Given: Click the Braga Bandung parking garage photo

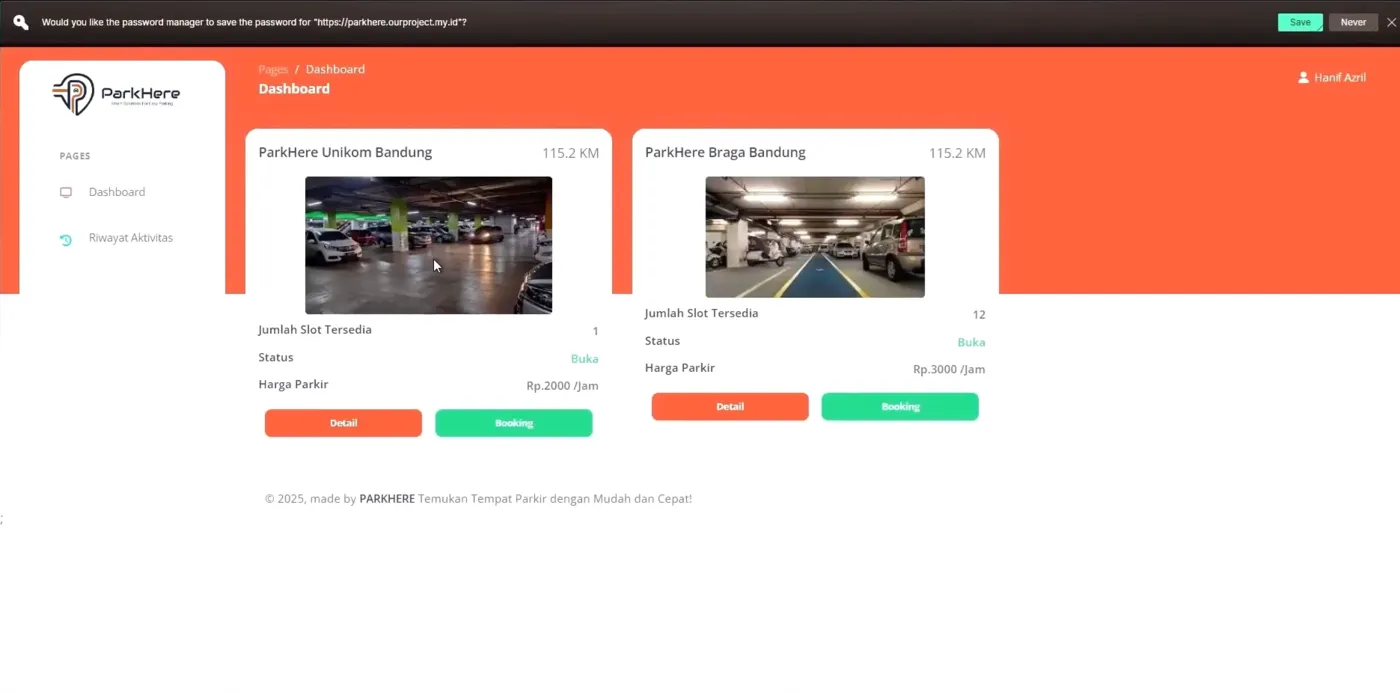Looking at the screenshot, I should pos(815,237).
